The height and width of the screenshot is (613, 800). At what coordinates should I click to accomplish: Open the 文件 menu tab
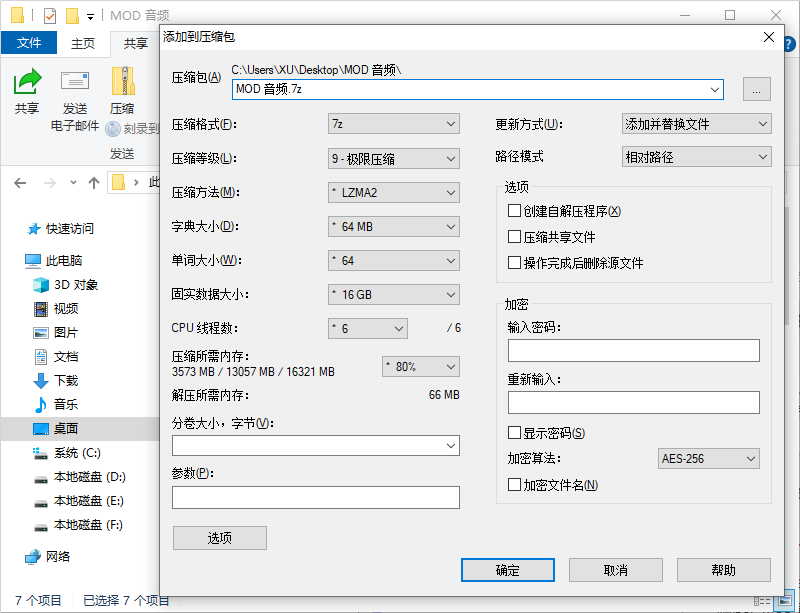tap(30, 42)
